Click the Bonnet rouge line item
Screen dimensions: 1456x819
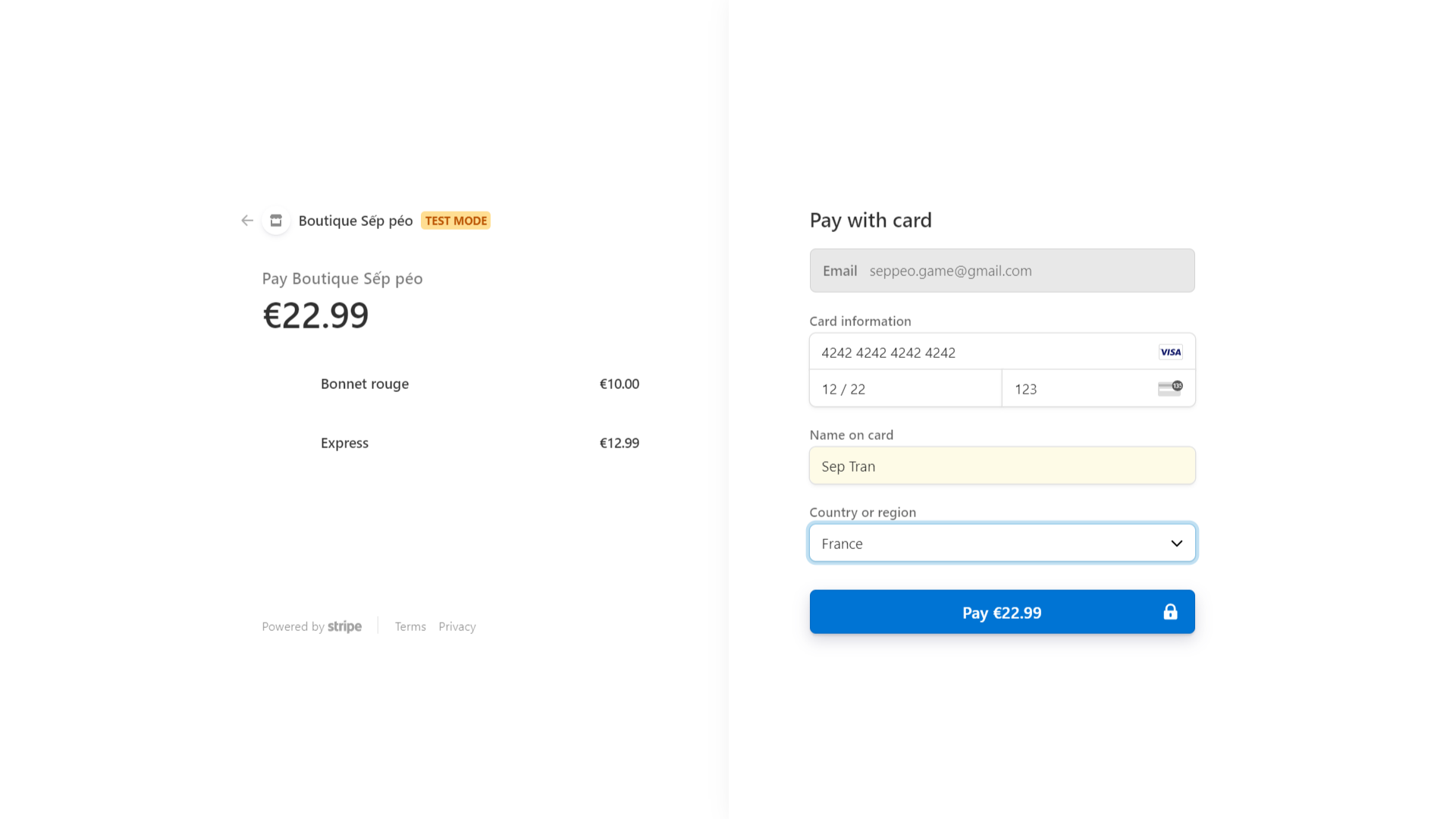pyautogui.click(x=365, y=384)
